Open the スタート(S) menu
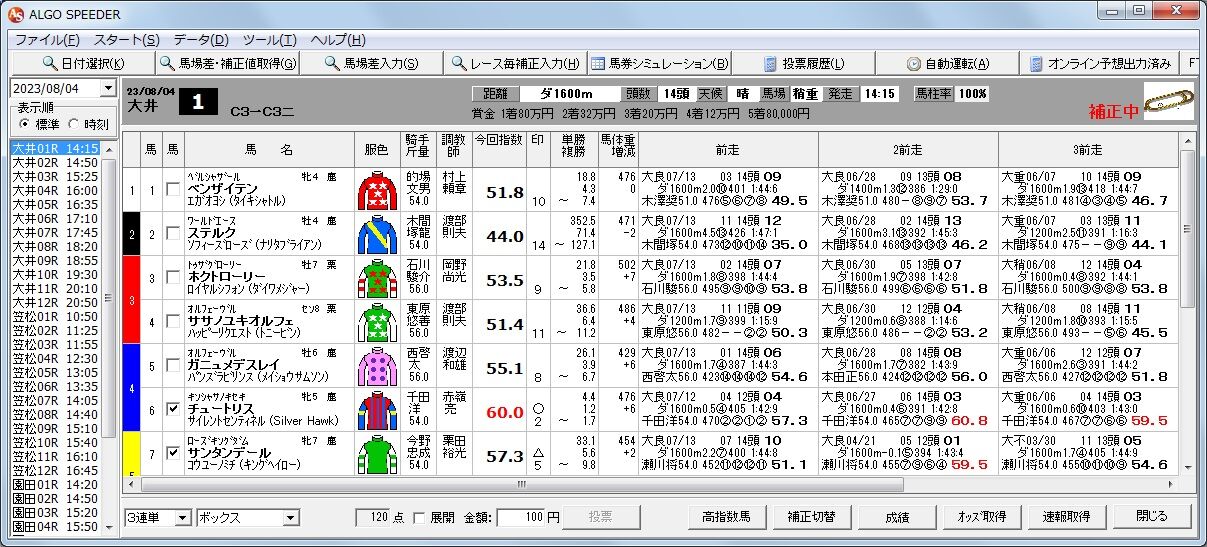This screenshot has height=547, width=1207. (x=126, y=40)
